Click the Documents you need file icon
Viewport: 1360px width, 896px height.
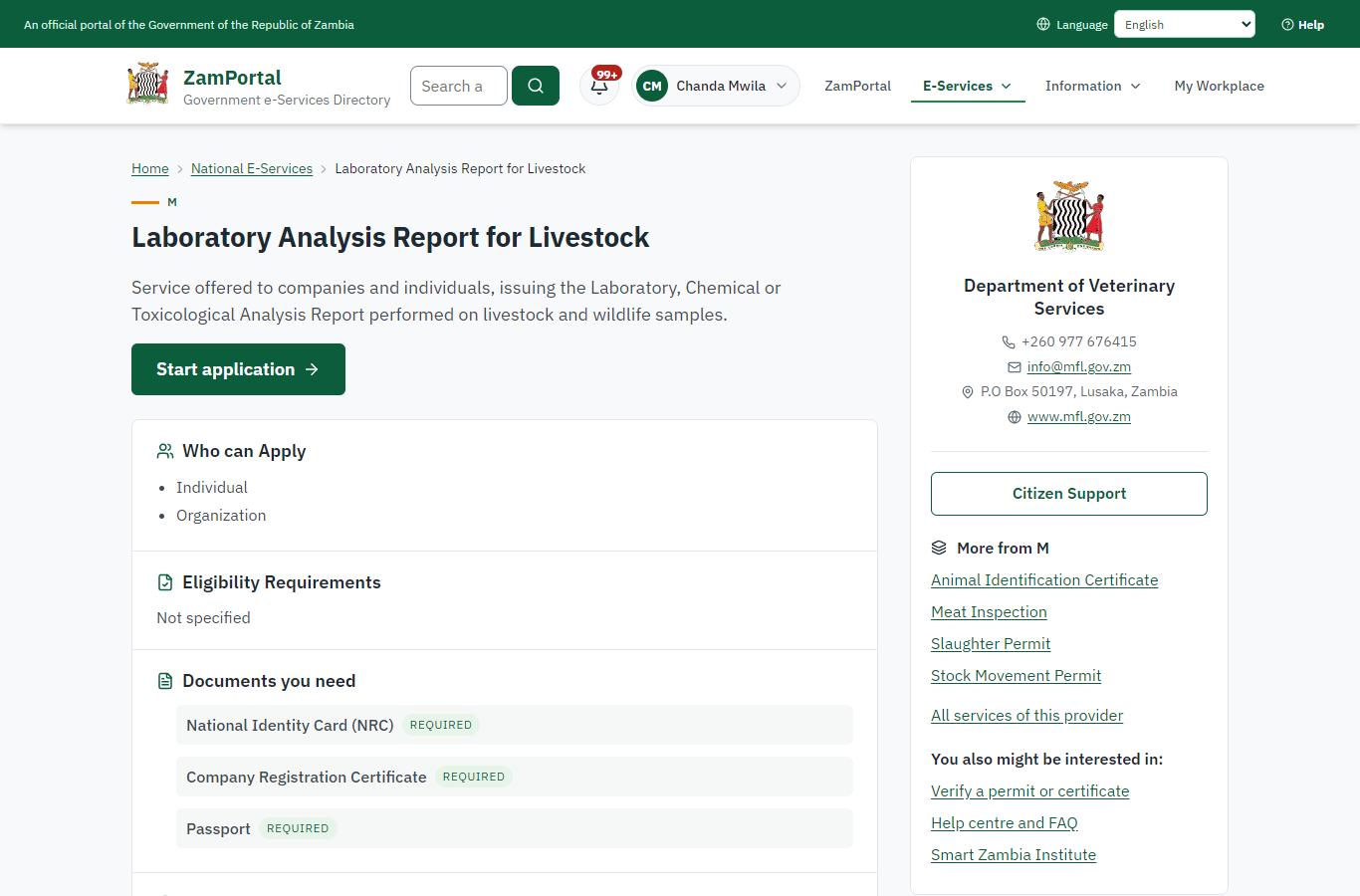coord(165,681)
